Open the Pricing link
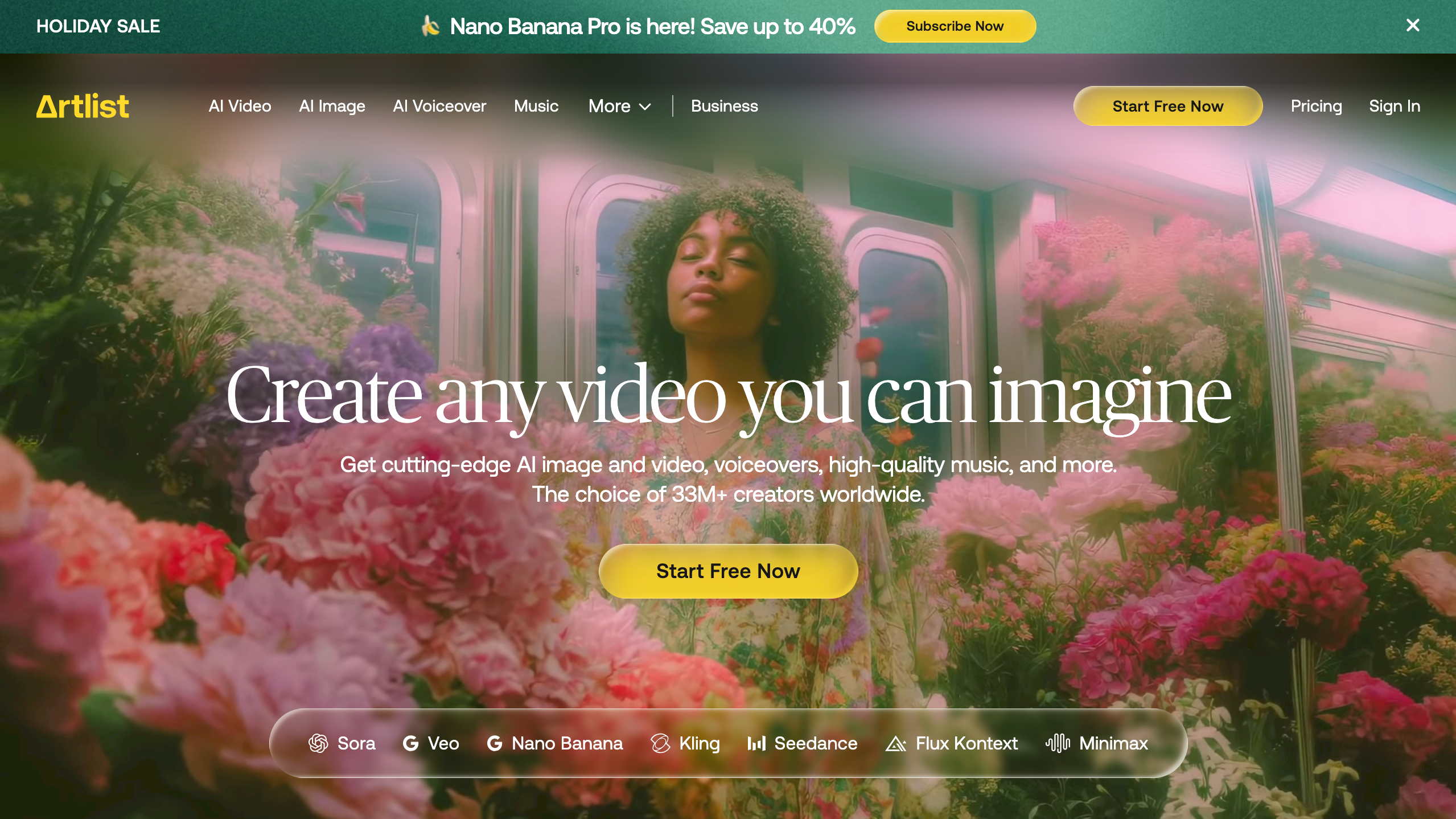Viewport: 1456px width, 819px height. (1316, 106)
